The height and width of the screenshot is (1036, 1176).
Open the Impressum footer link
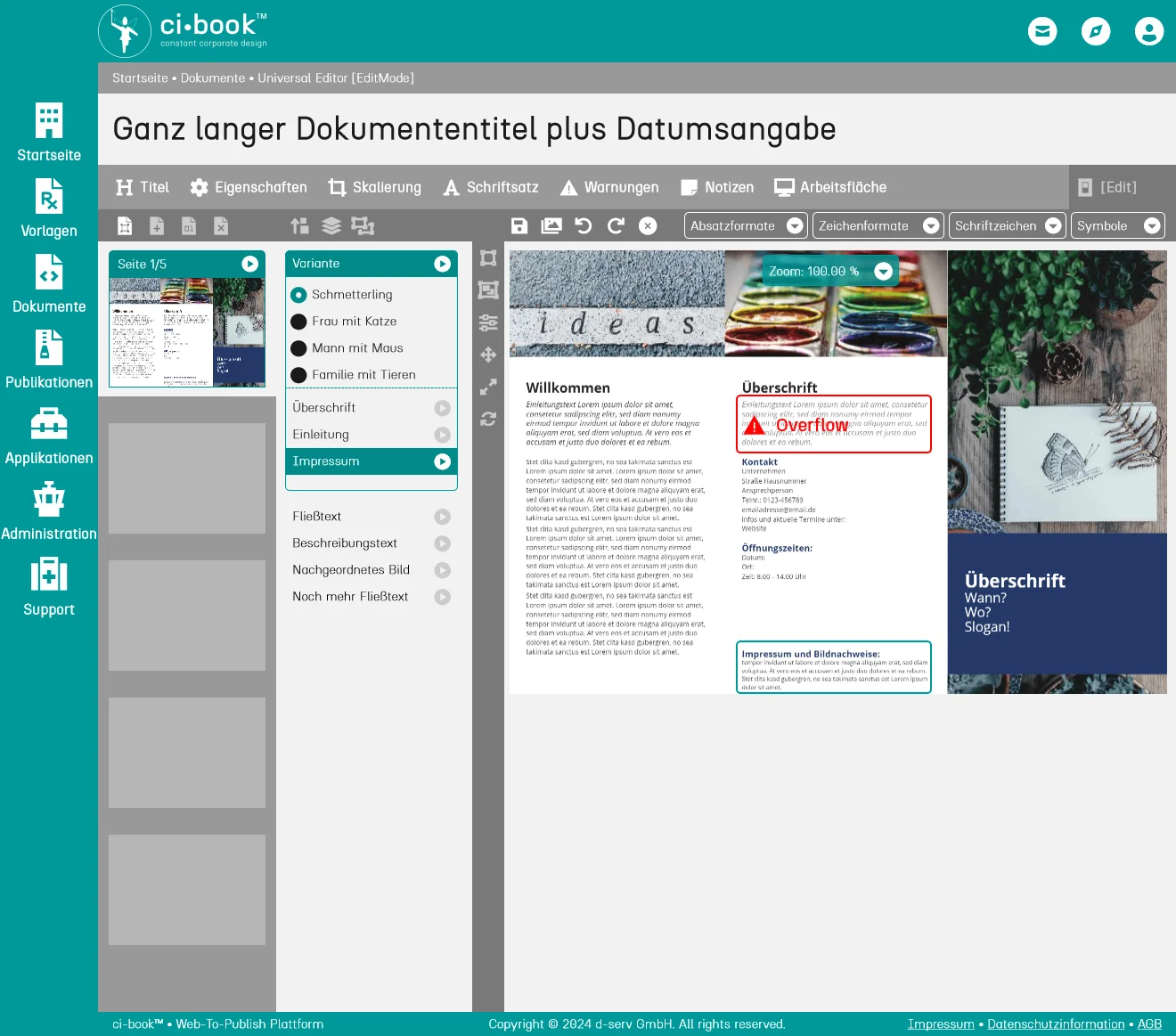(x=941, y=1024)
